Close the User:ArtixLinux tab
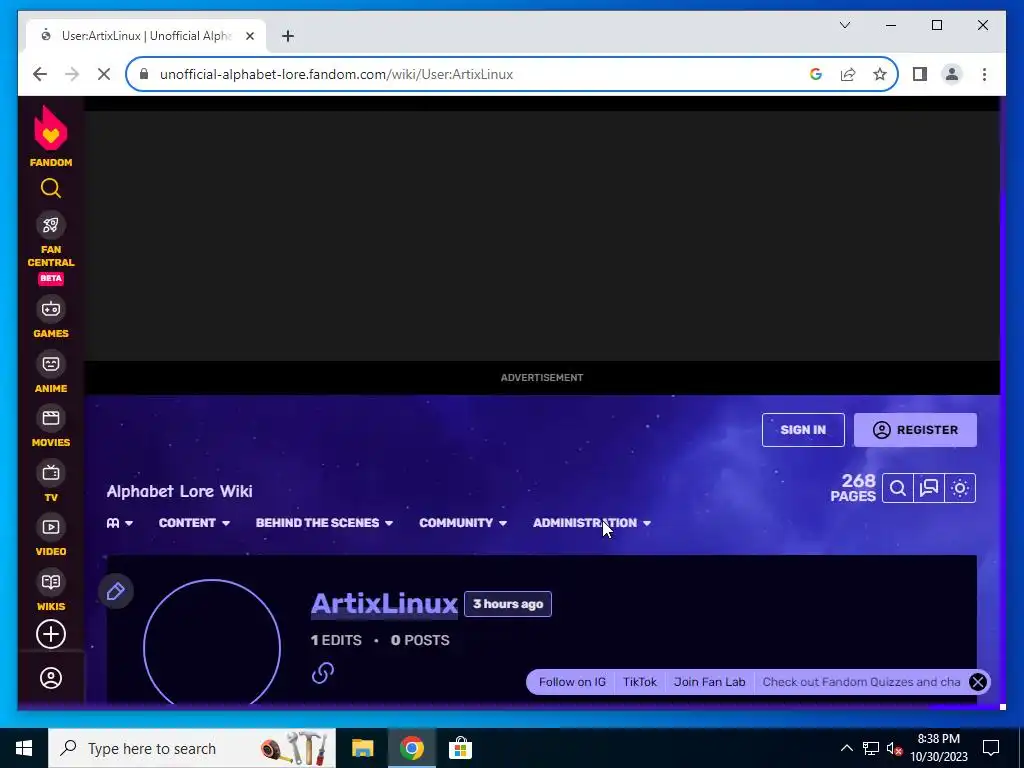Viewport: 1024px width, 768px height. pos(249,36)
